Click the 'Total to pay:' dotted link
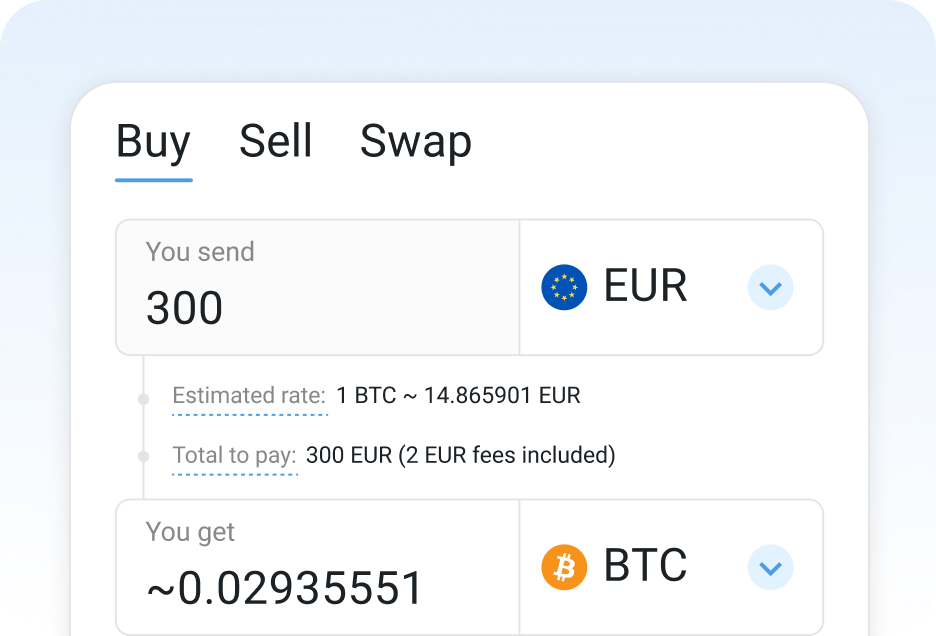 [x=234, y=456]
